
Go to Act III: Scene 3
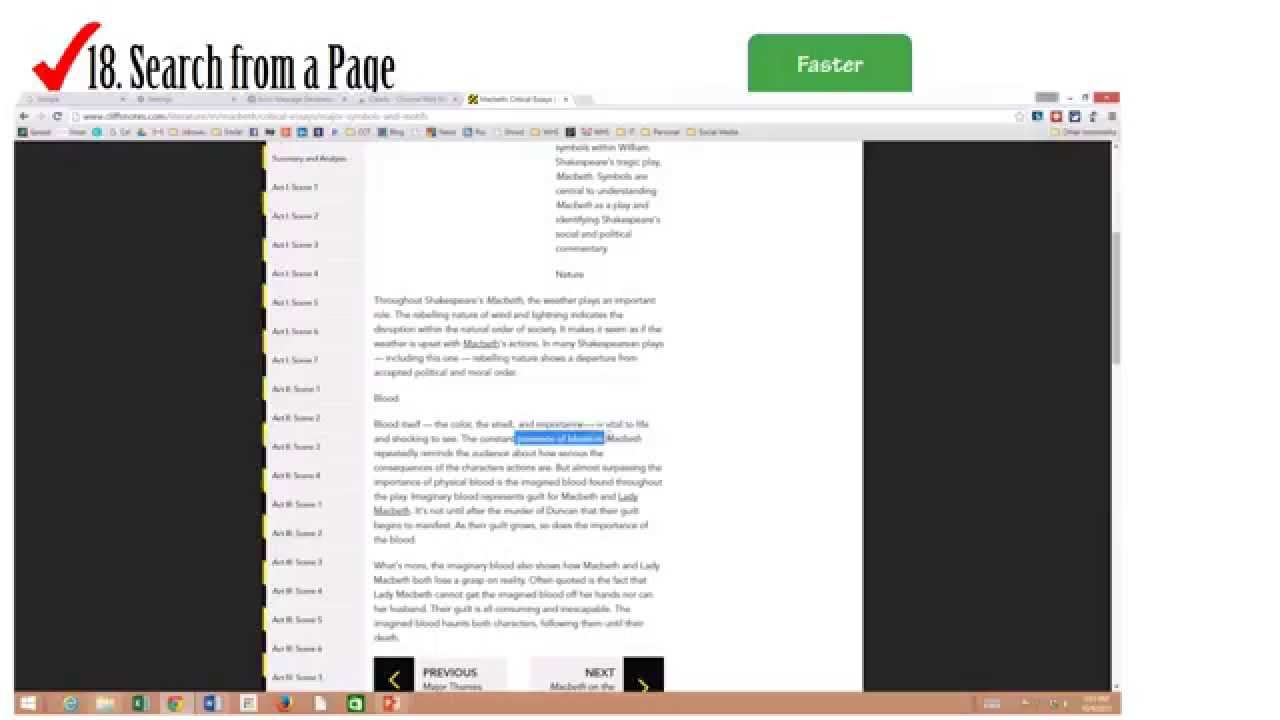[297, 562]
